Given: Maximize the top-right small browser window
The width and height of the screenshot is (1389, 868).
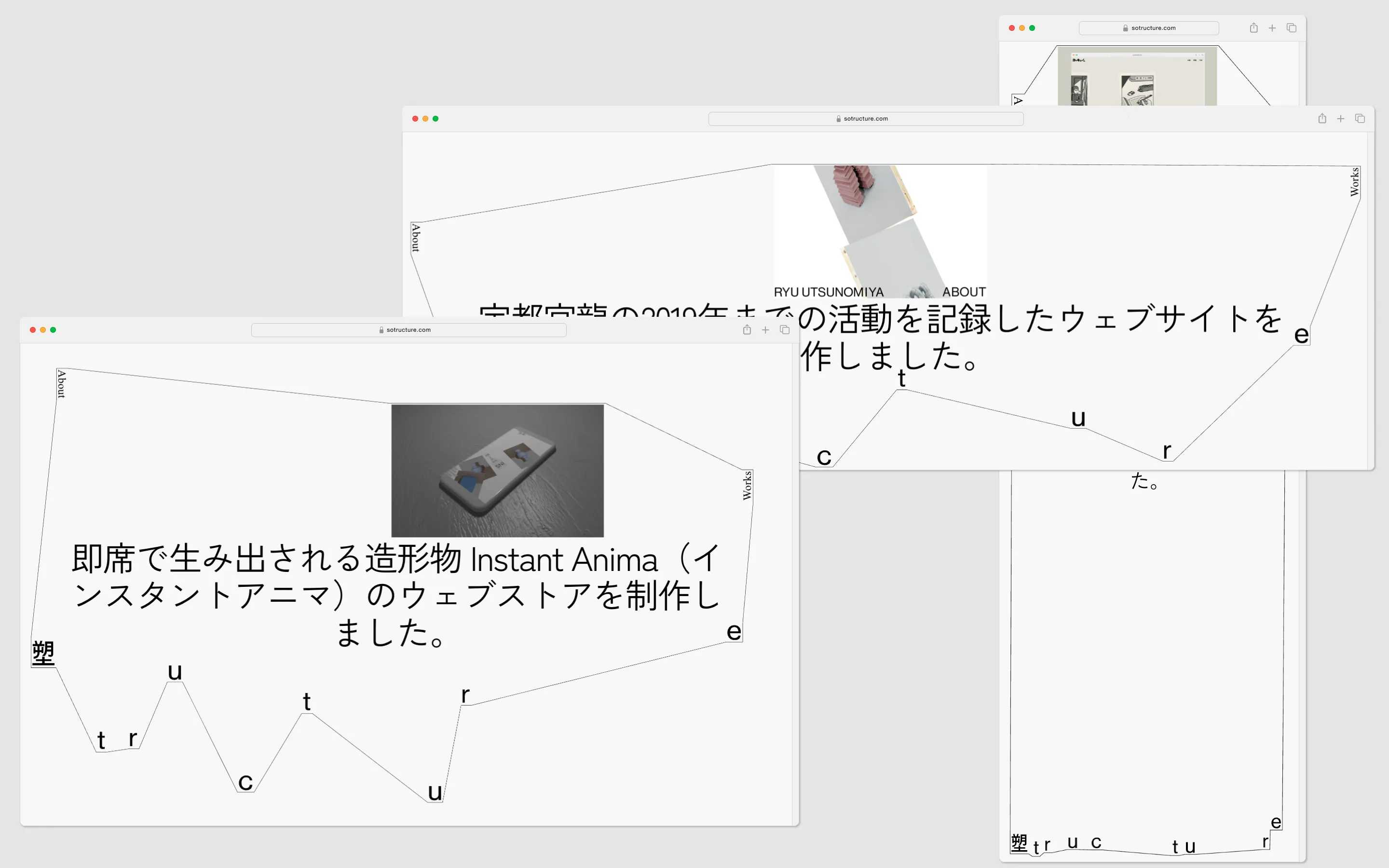Looking at the screenshot, I should click(x=1032, y=27).
